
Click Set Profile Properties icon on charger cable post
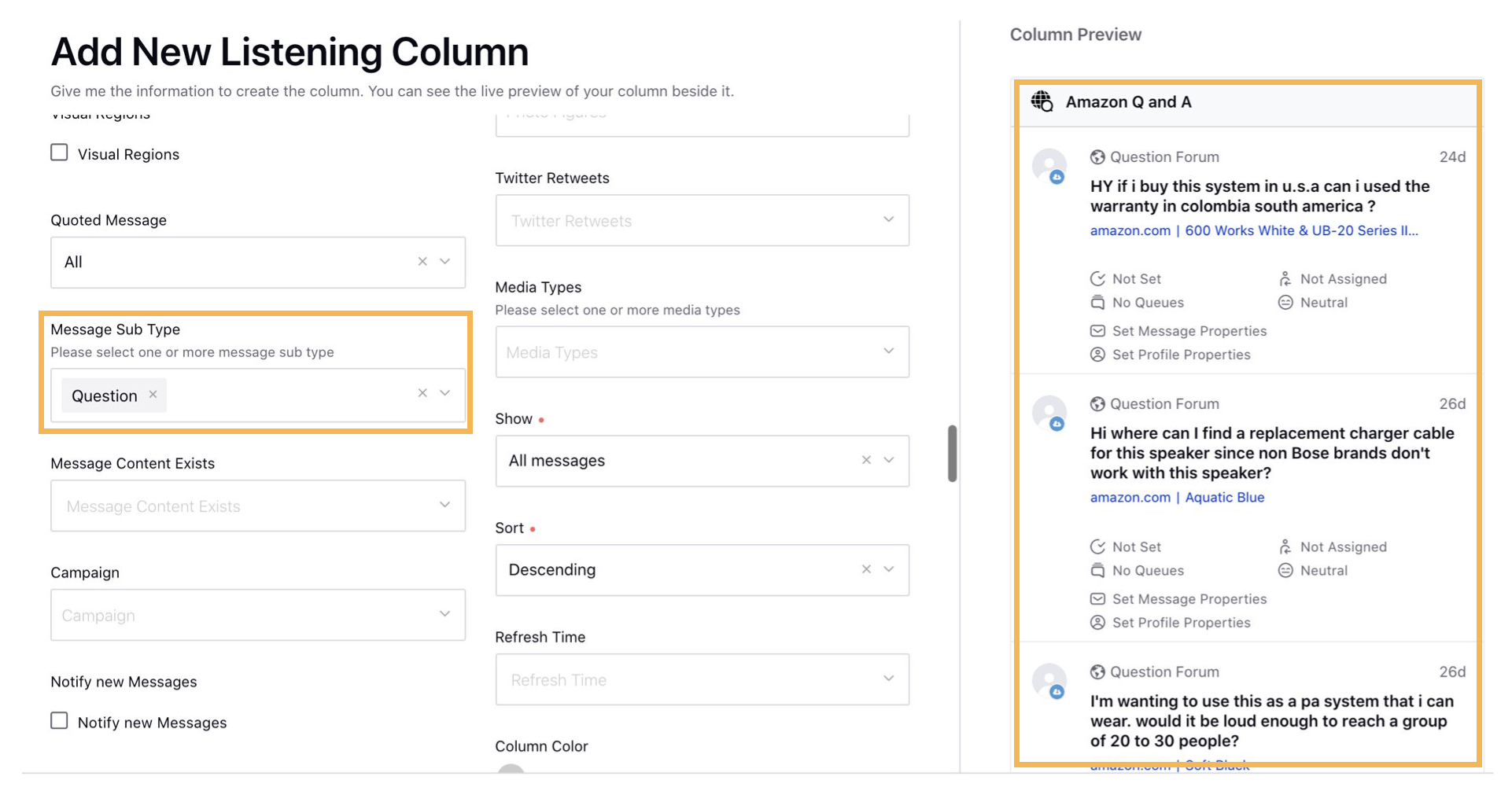pyautogui.click(x=1097, y=623)
